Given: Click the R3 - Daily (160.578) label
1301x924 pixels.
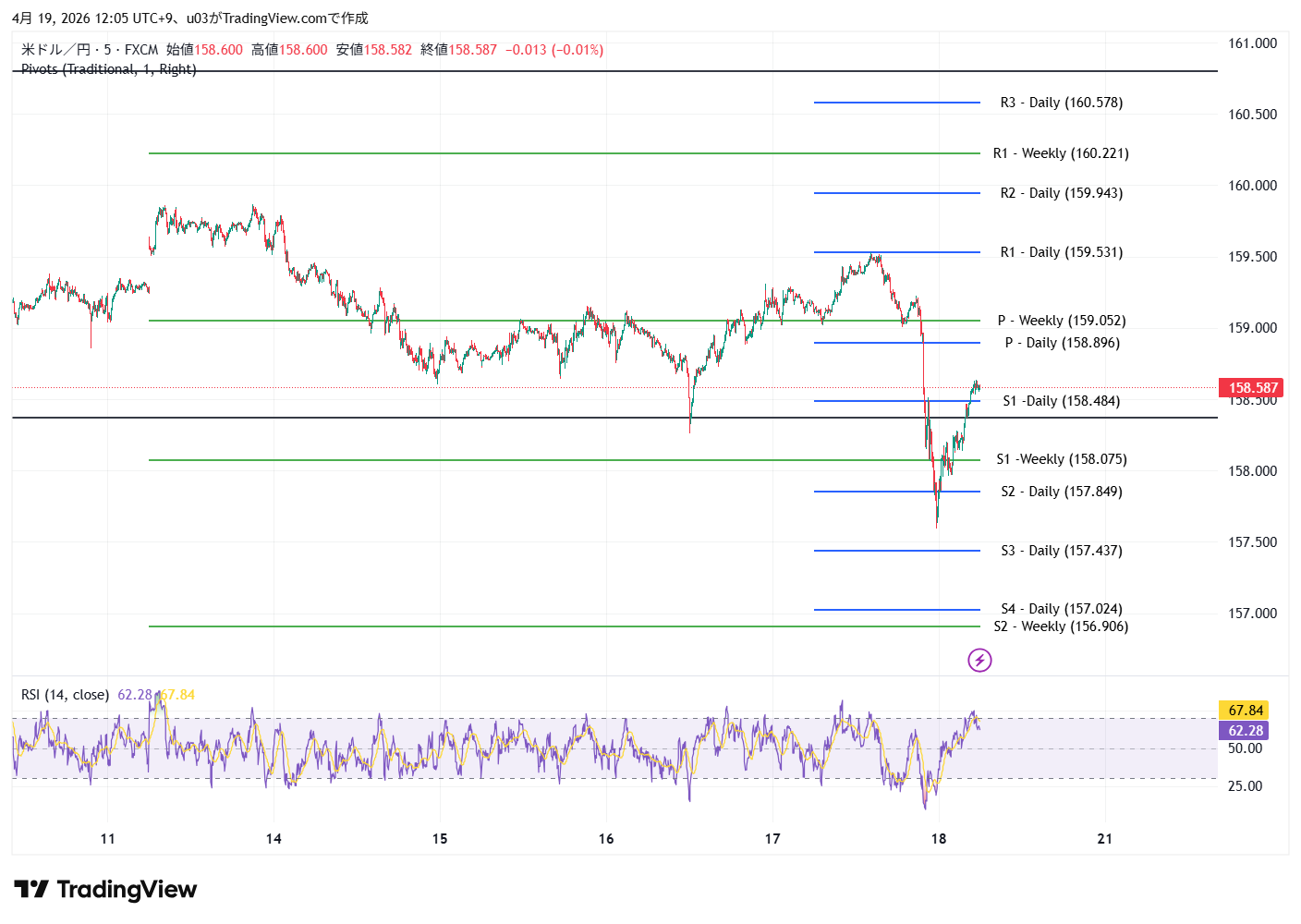Looking at the screenshot, I should 1061,103.
